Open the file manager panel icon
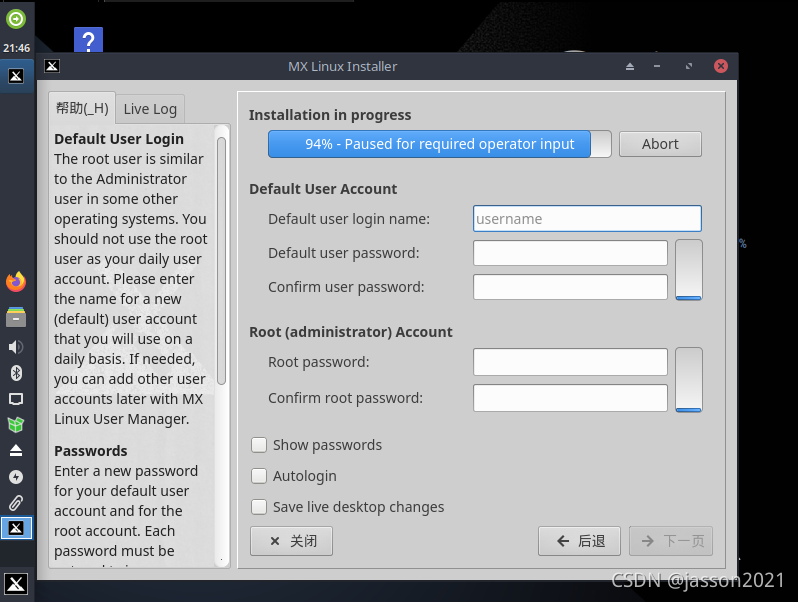The height and width of the screenshot is (602, 798). pos(16,317)
